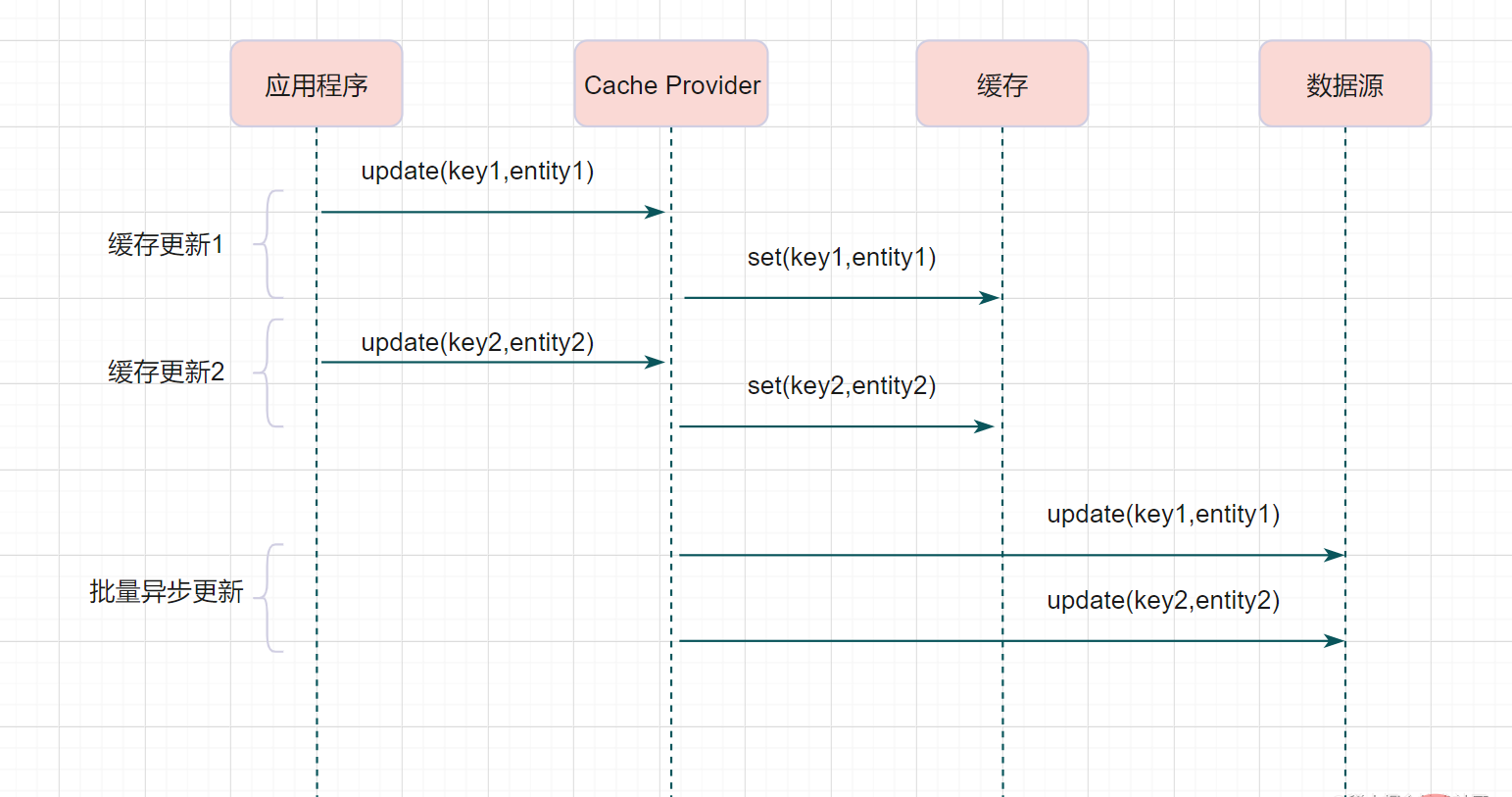Select update(key2,entity2) label toward 数据源
The image size is (1512, 797).
(x=1163, y=600)
